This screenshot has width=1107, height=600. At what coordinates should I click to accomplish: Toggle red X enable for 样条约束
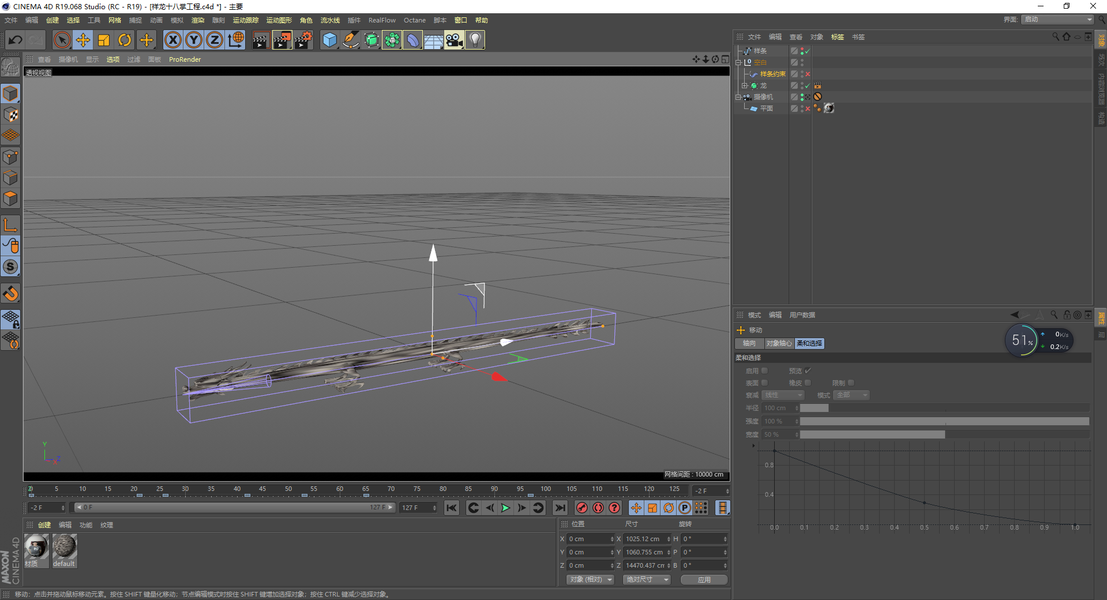pyautogui.click(x=808, y=74)
